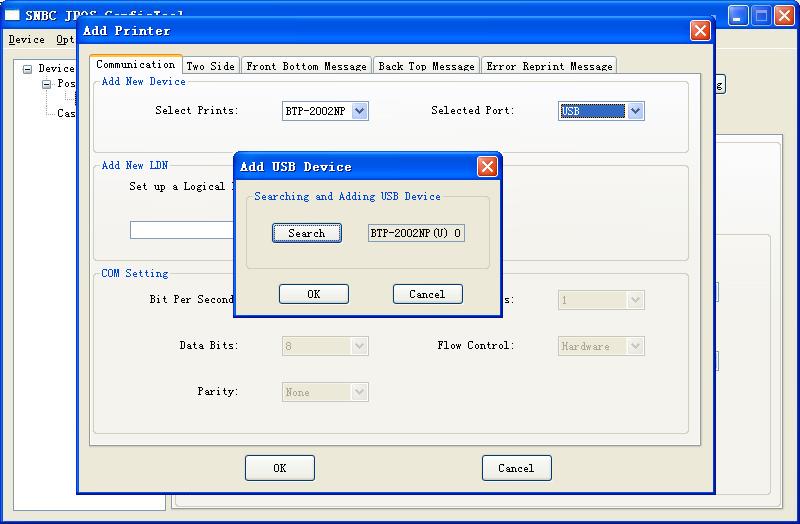
Task: Collapse the Pos tree node
Action: 46,84
